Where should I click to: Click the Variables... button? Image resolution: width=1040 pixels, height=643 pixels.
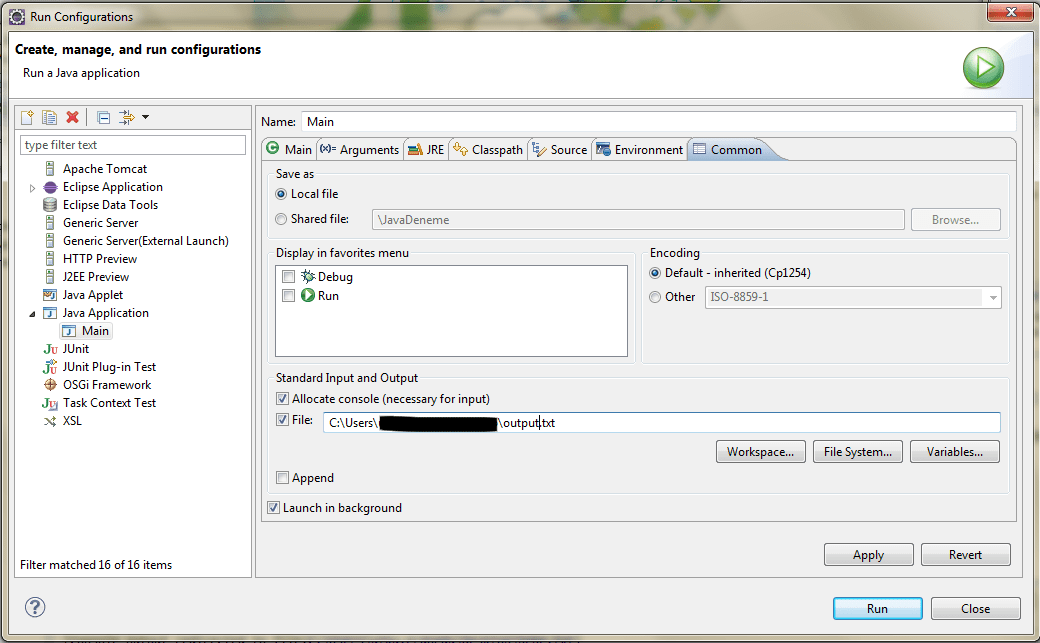coord(955,452)
